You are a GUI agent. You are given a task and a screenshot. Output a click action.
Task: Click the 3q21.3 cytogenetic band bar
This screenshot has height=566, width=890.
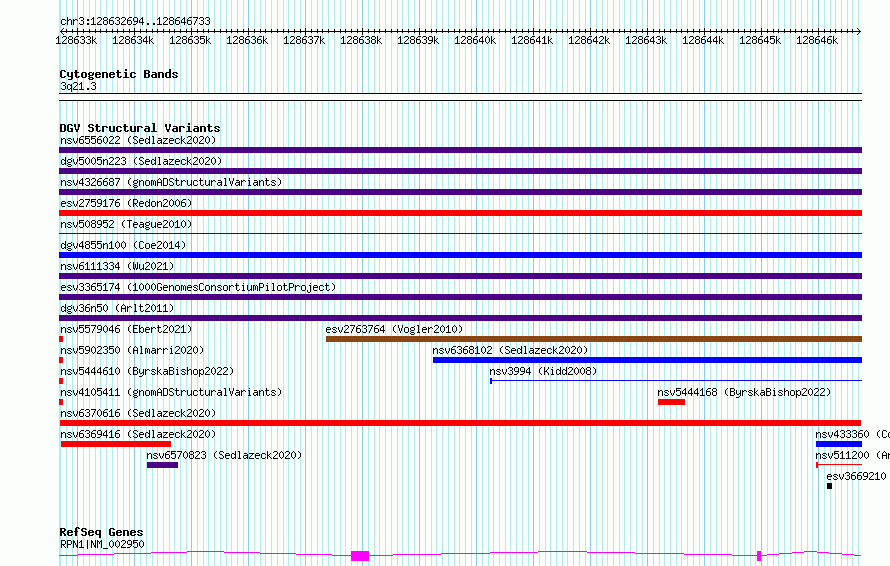coord(460,97)
